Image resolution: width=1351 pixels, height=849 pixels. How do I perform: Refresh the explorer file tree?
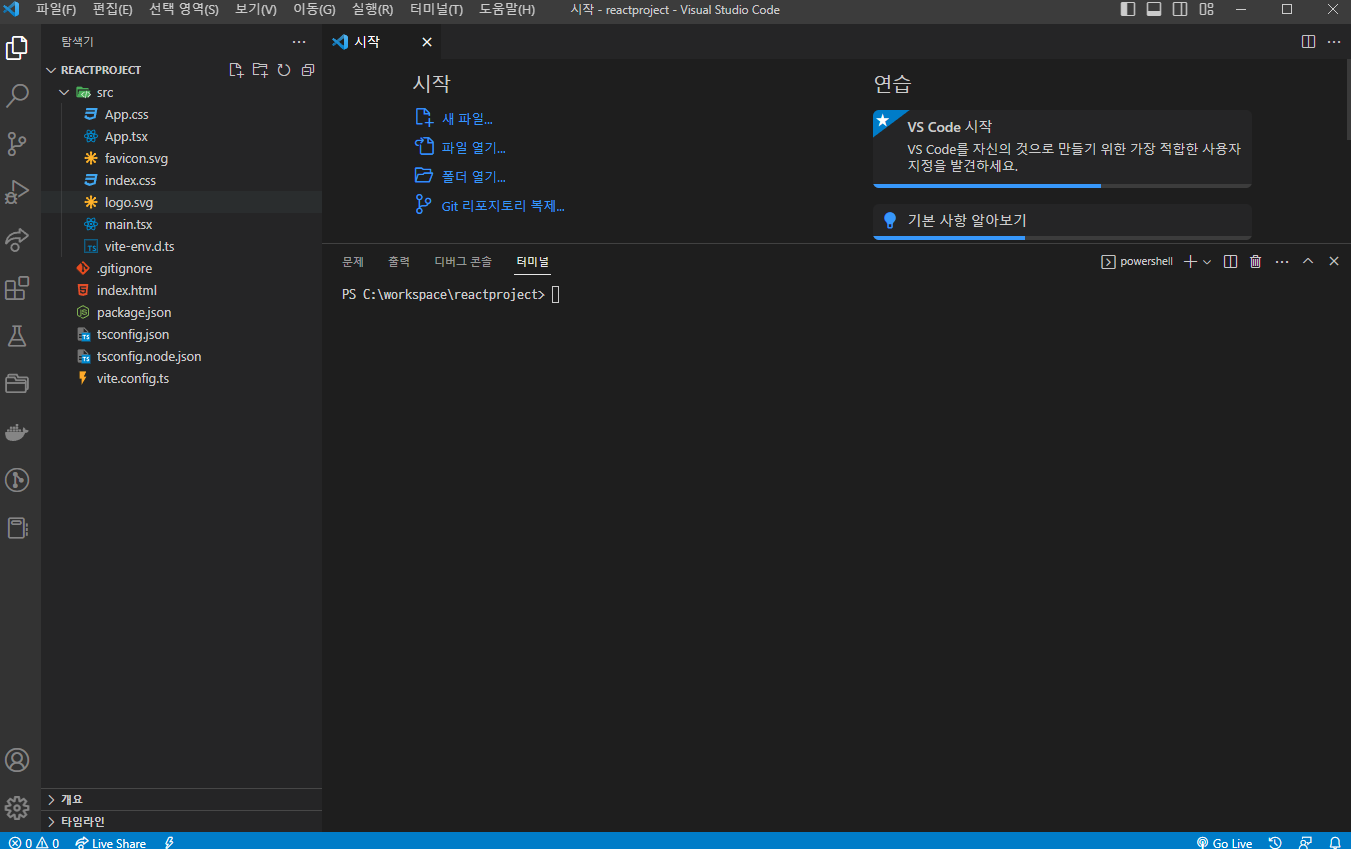click(x=284, y=70)
